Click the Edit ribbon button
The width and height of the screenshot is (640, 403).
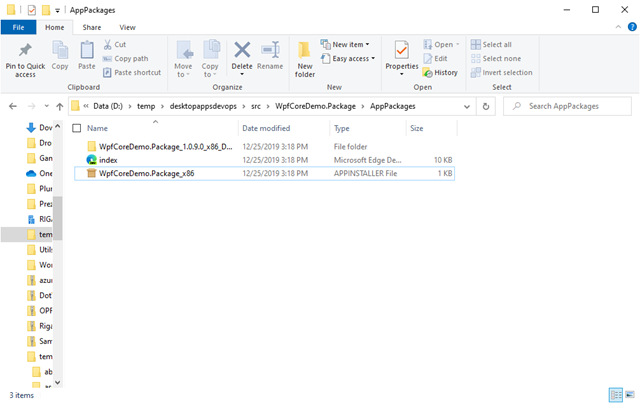(x=436, y=59)
